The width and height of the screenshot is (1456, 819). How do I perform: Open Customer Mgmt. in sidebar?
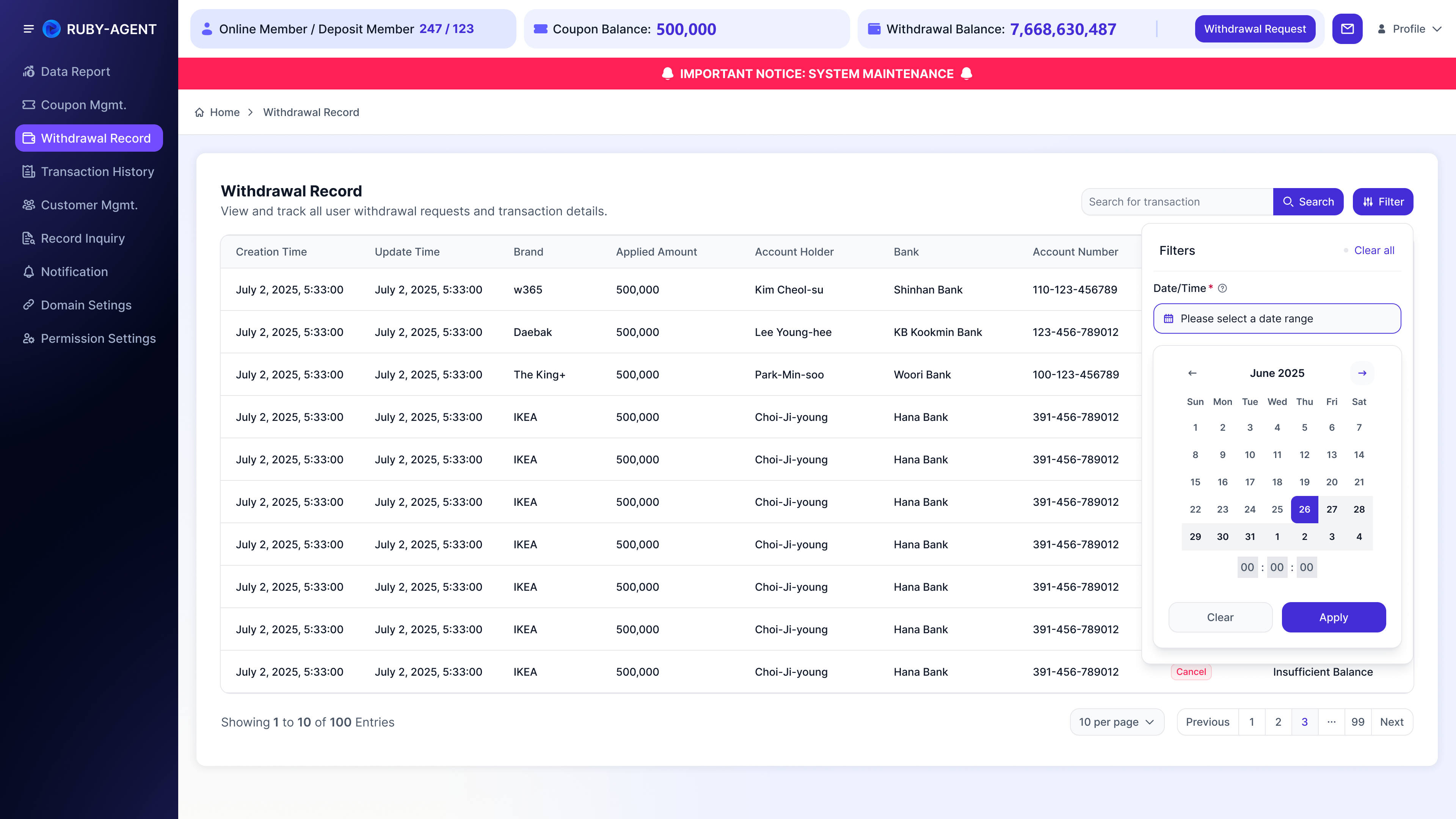[x=89, y=205]
